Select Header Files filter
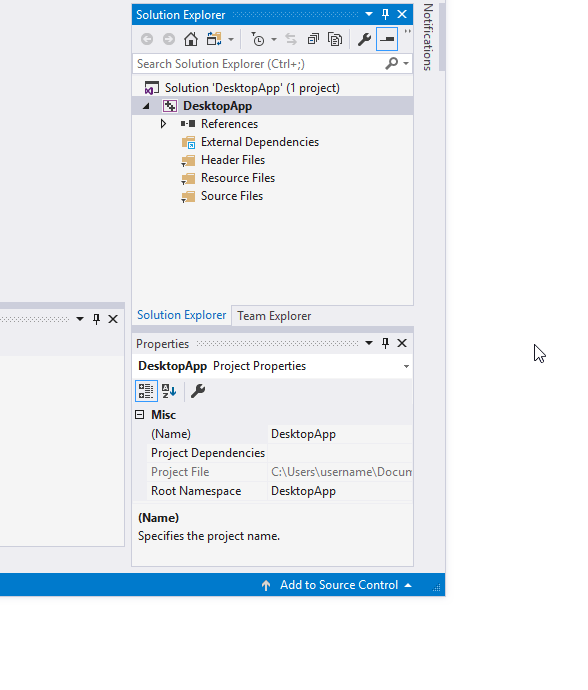Image resolution: width=588 pixels, height=690 pixels. (233, 160)
